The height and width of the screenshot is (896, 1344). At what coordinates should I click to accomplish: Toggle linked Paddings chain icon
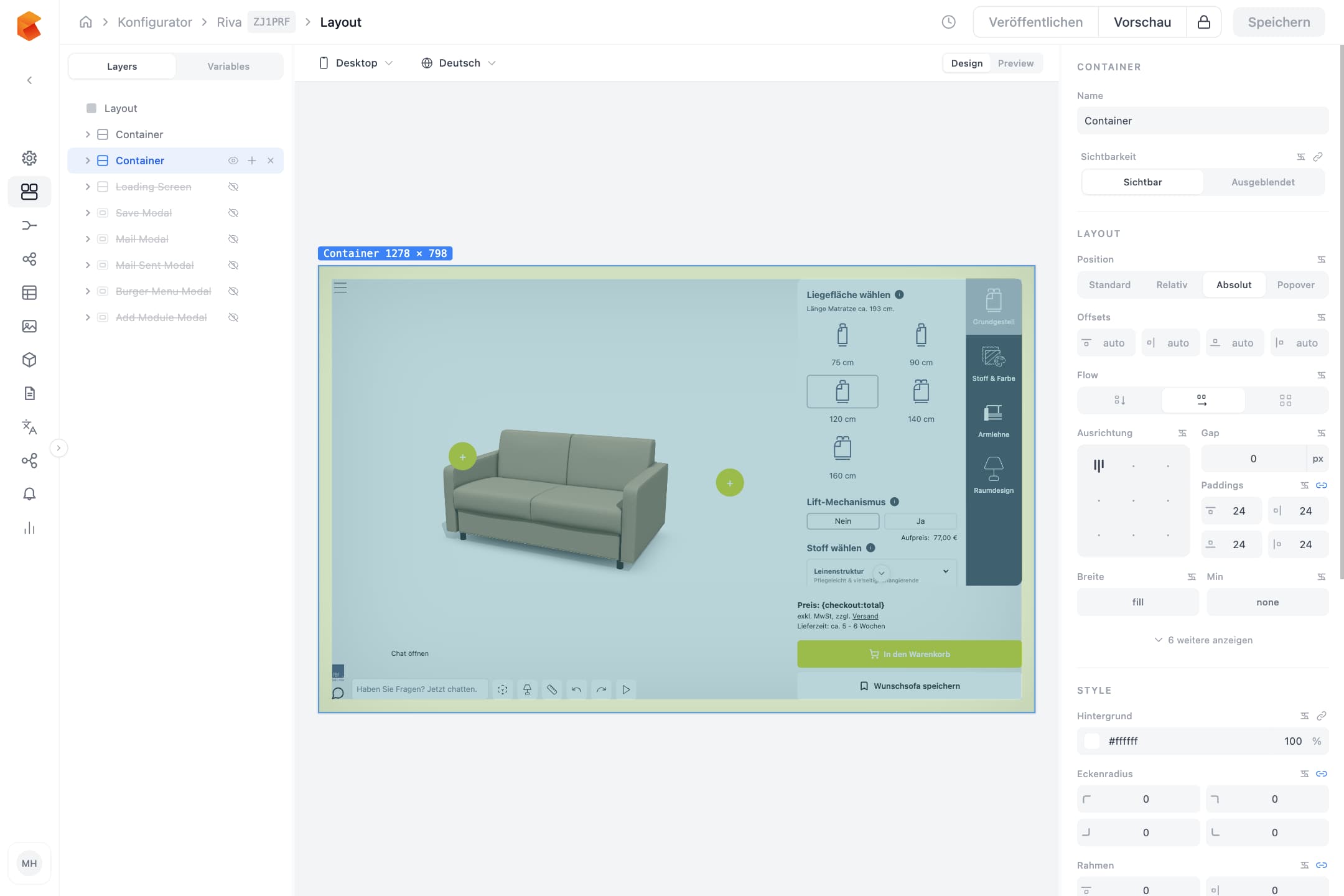[x=1322, y=485]
